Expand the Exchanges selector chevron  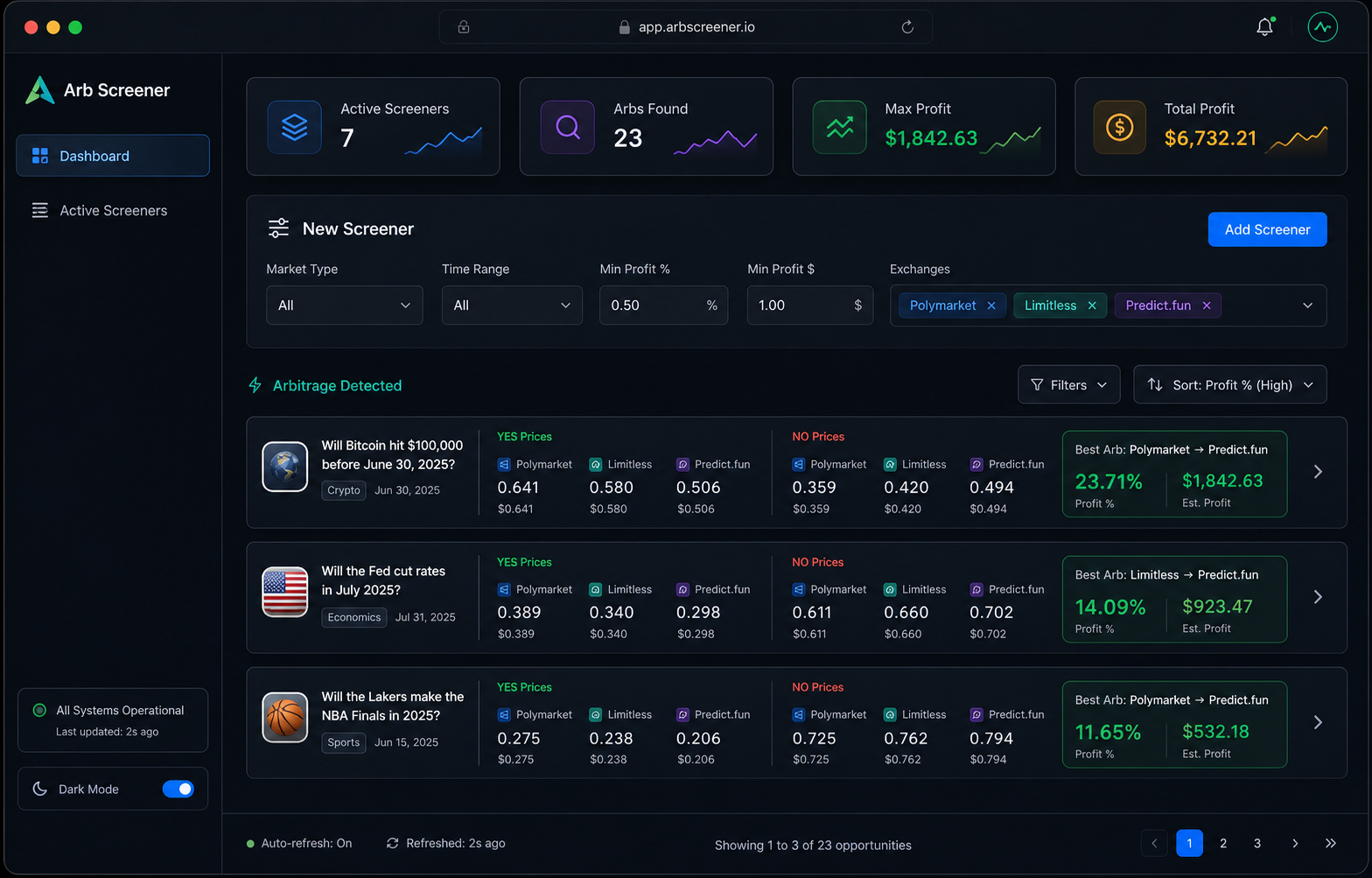tap(1307, 306)
